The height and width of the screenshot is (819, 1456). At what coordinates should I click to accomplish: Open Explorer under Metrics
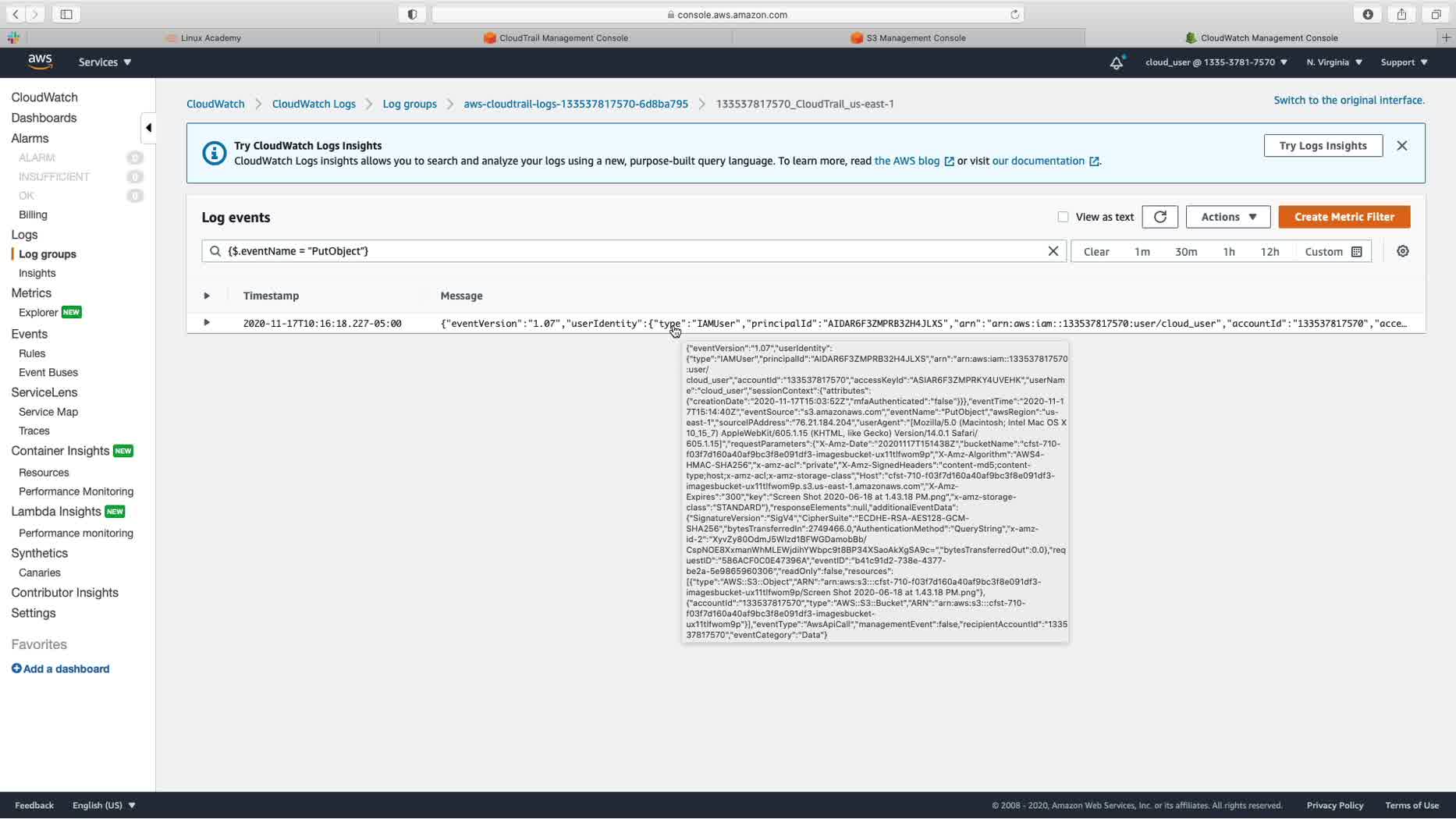click(38, 312)
